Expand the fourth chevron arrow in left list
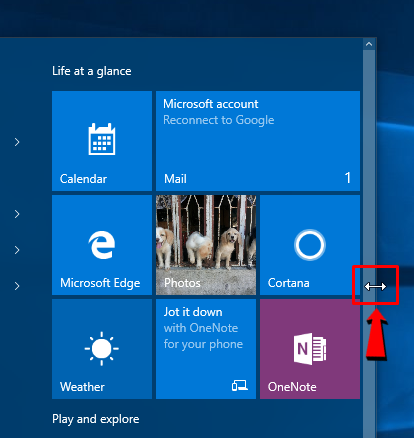Image resolution: width=414 pixels, height=438 pixels. [x=17, y=286]
